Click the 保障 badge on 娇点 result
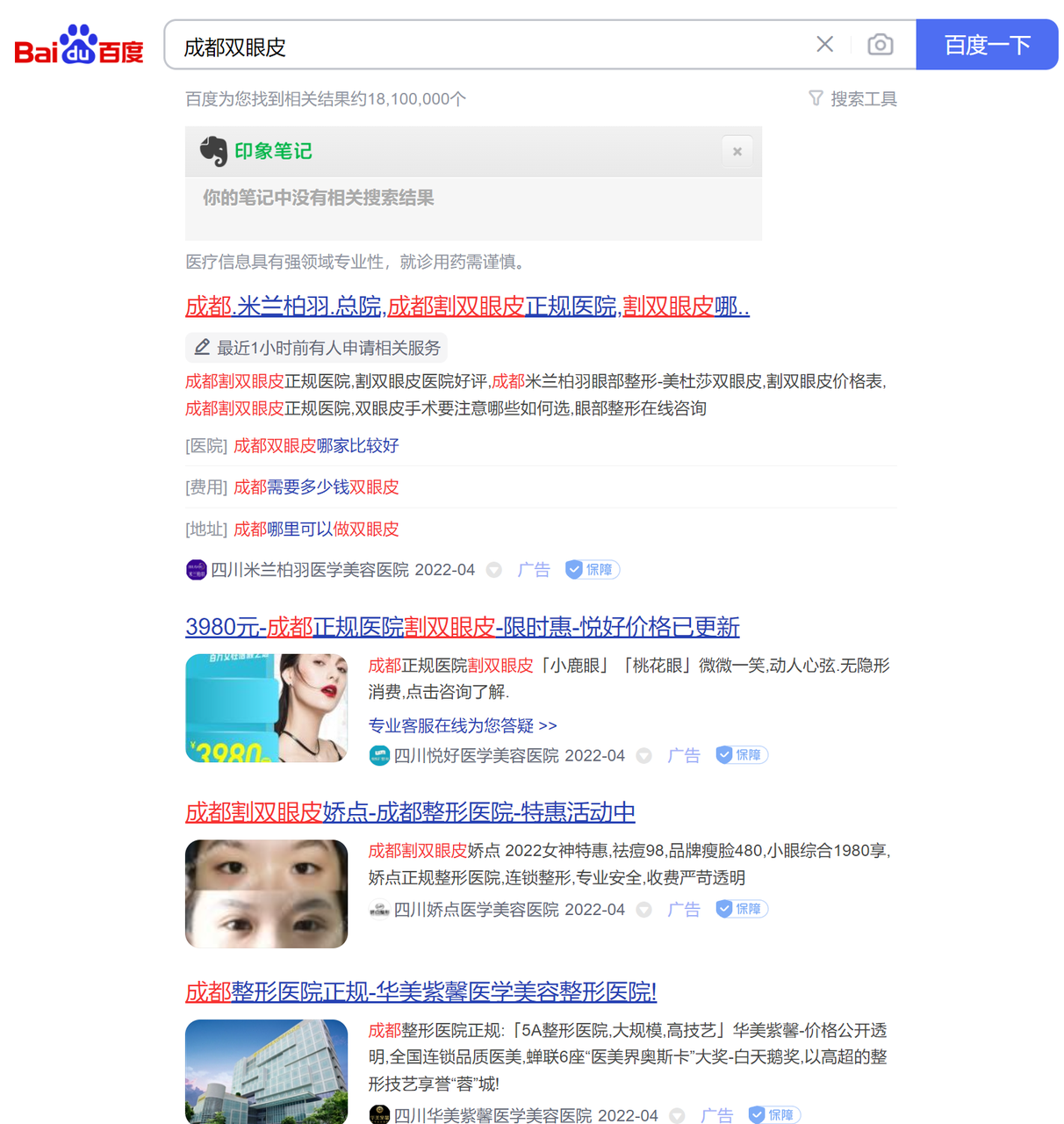The width and height of the screenshot is (1064, 1124). [742, 909]
